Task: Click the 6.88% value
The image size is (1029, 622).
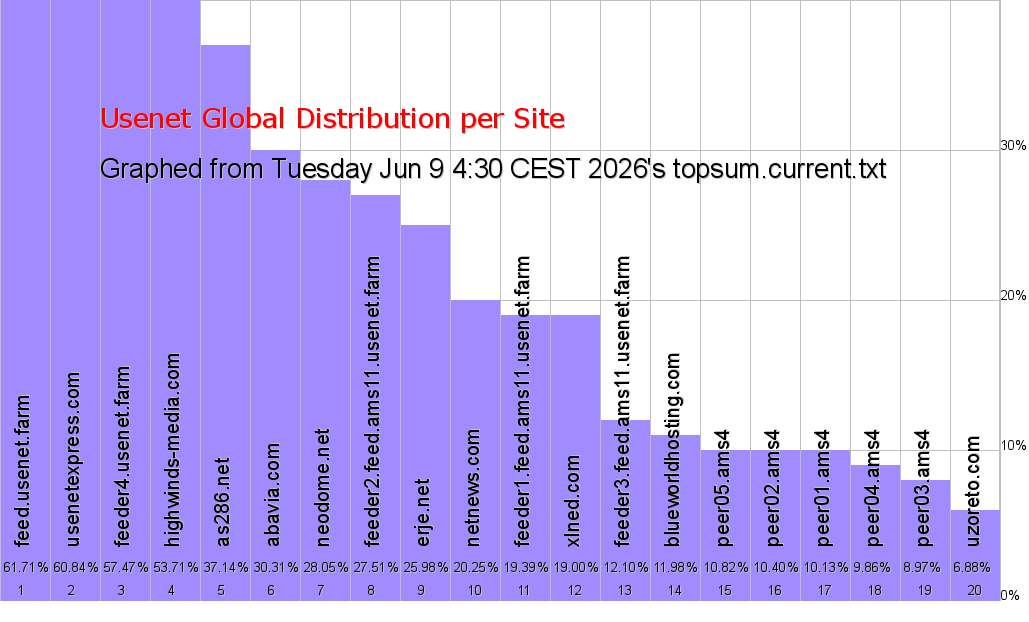Action: 971,567
